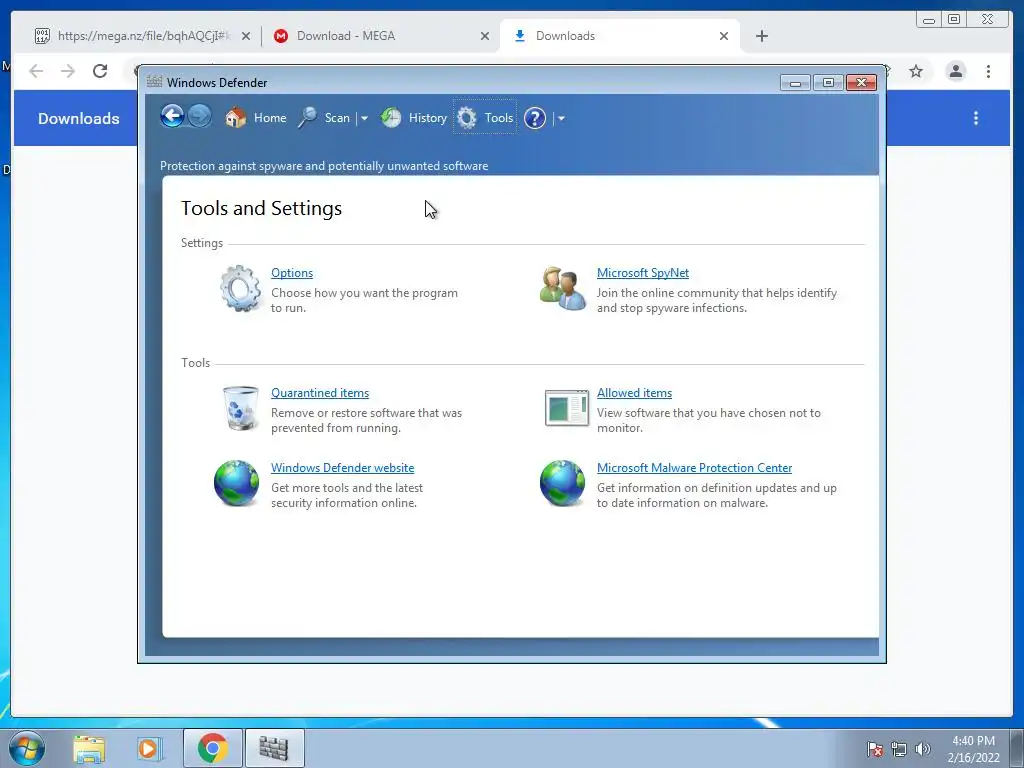1024x768 pixels.
Task: Click Chrome's back navigation arrow
Action: coord(37,71)
